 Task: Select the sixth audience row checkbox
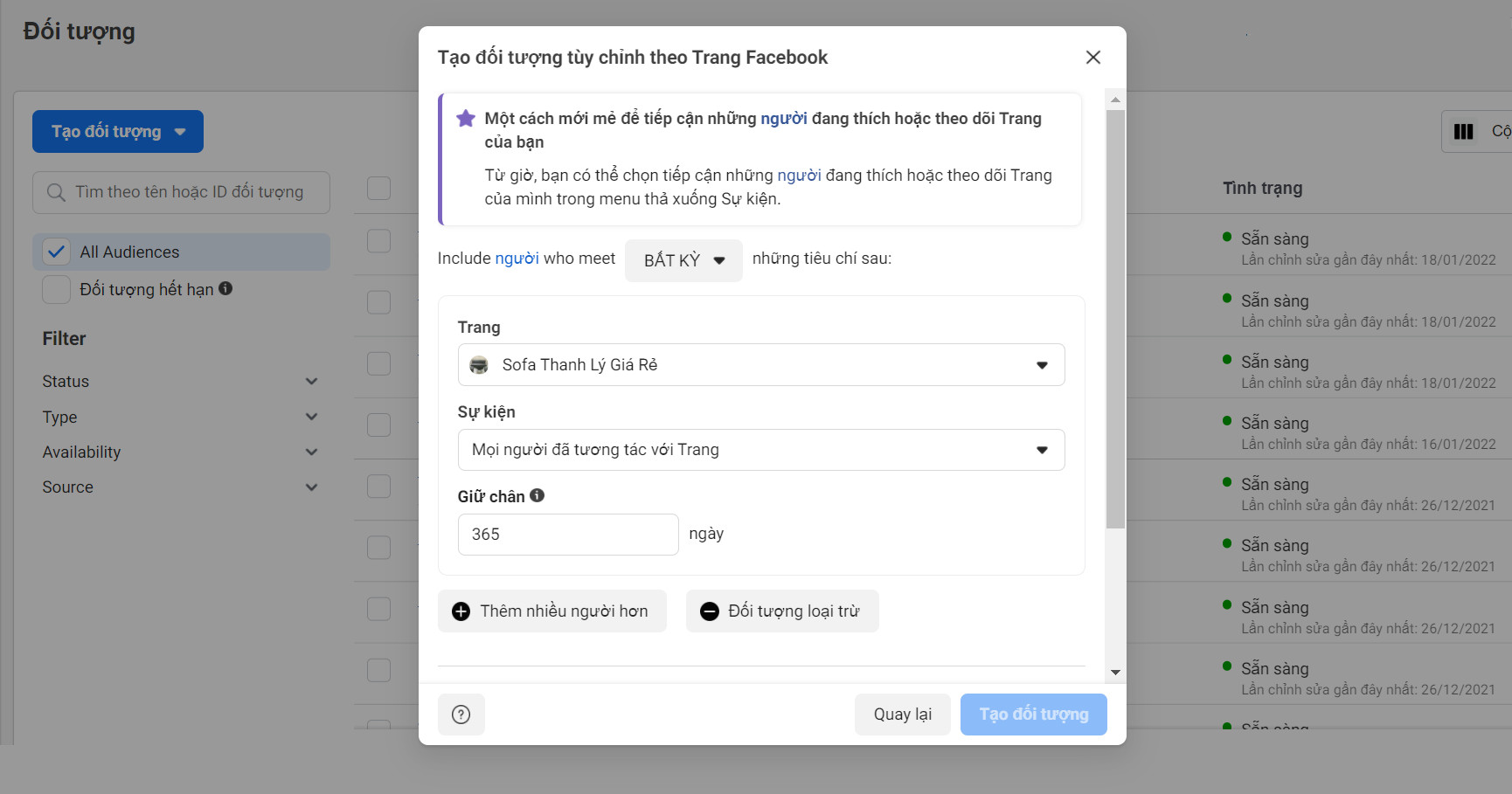(x=378, y=548)
